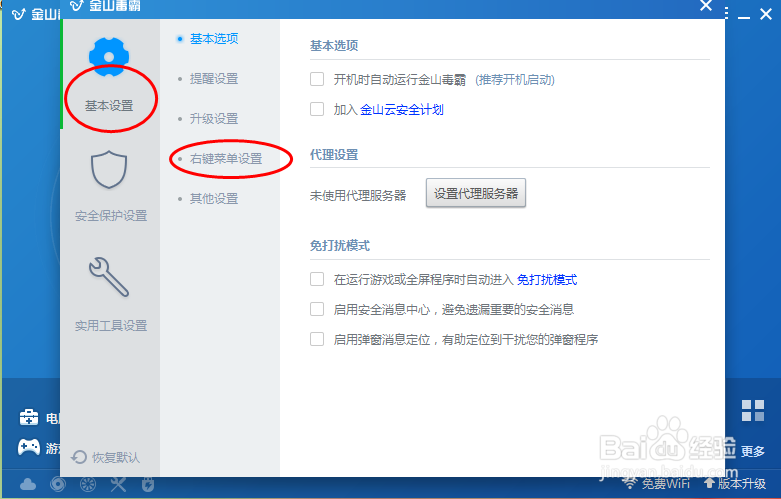Click the 版本升级 label
This screenshot has height=499, width=781.
(x=742, y=483)
